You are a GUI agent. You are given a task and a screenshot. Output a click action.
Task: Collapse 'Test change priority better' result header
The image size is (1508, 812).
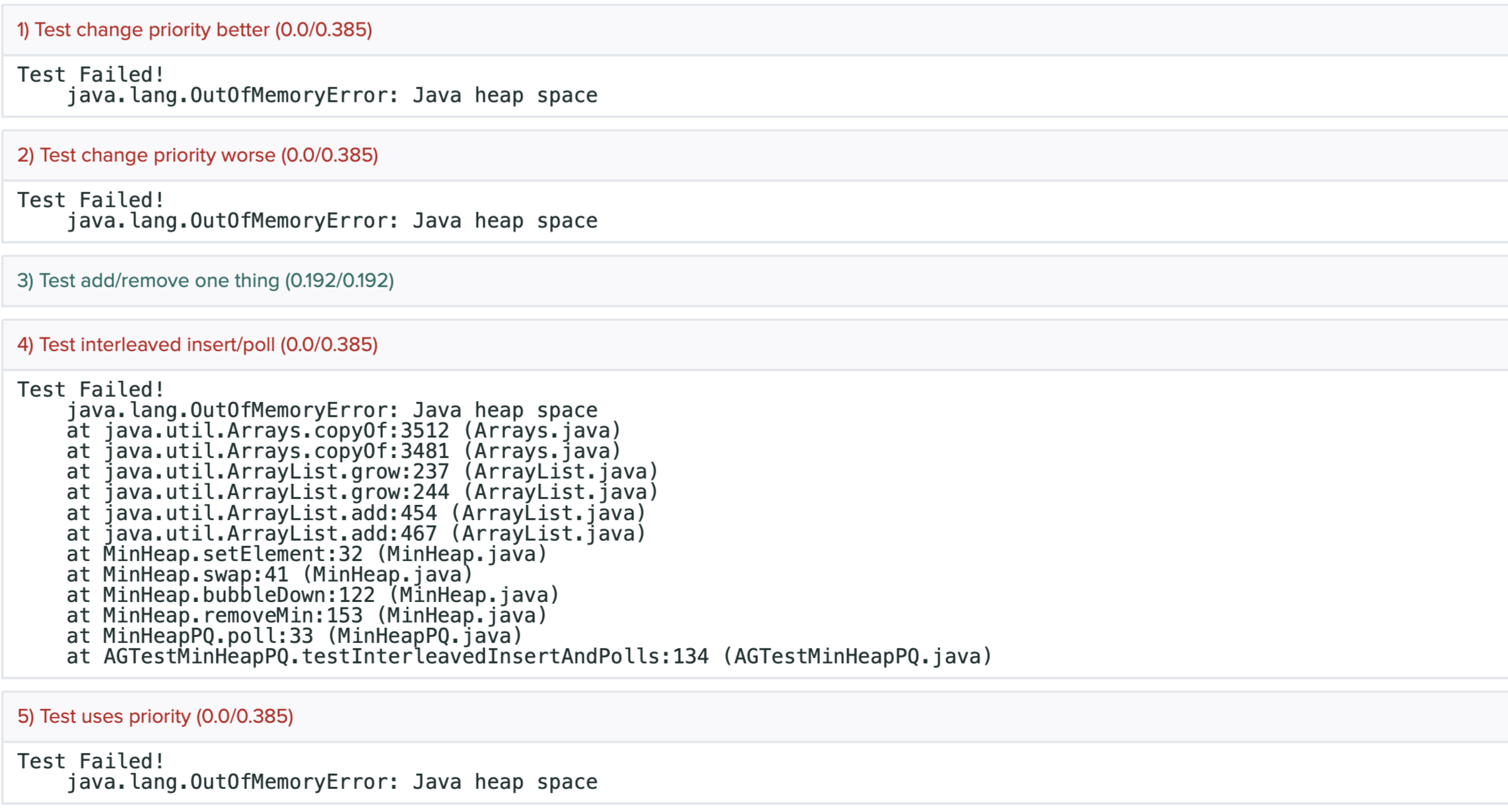[x=195, y=30]
